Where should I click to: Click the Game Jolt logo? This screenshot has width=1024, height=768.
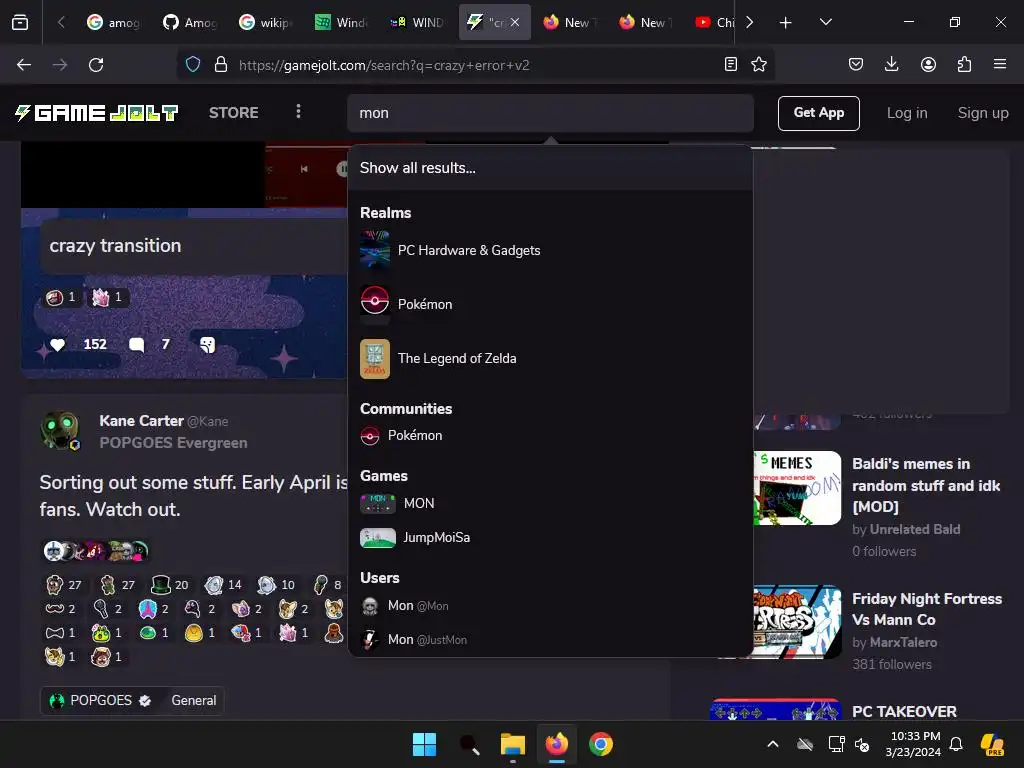(x=96, y=113)
